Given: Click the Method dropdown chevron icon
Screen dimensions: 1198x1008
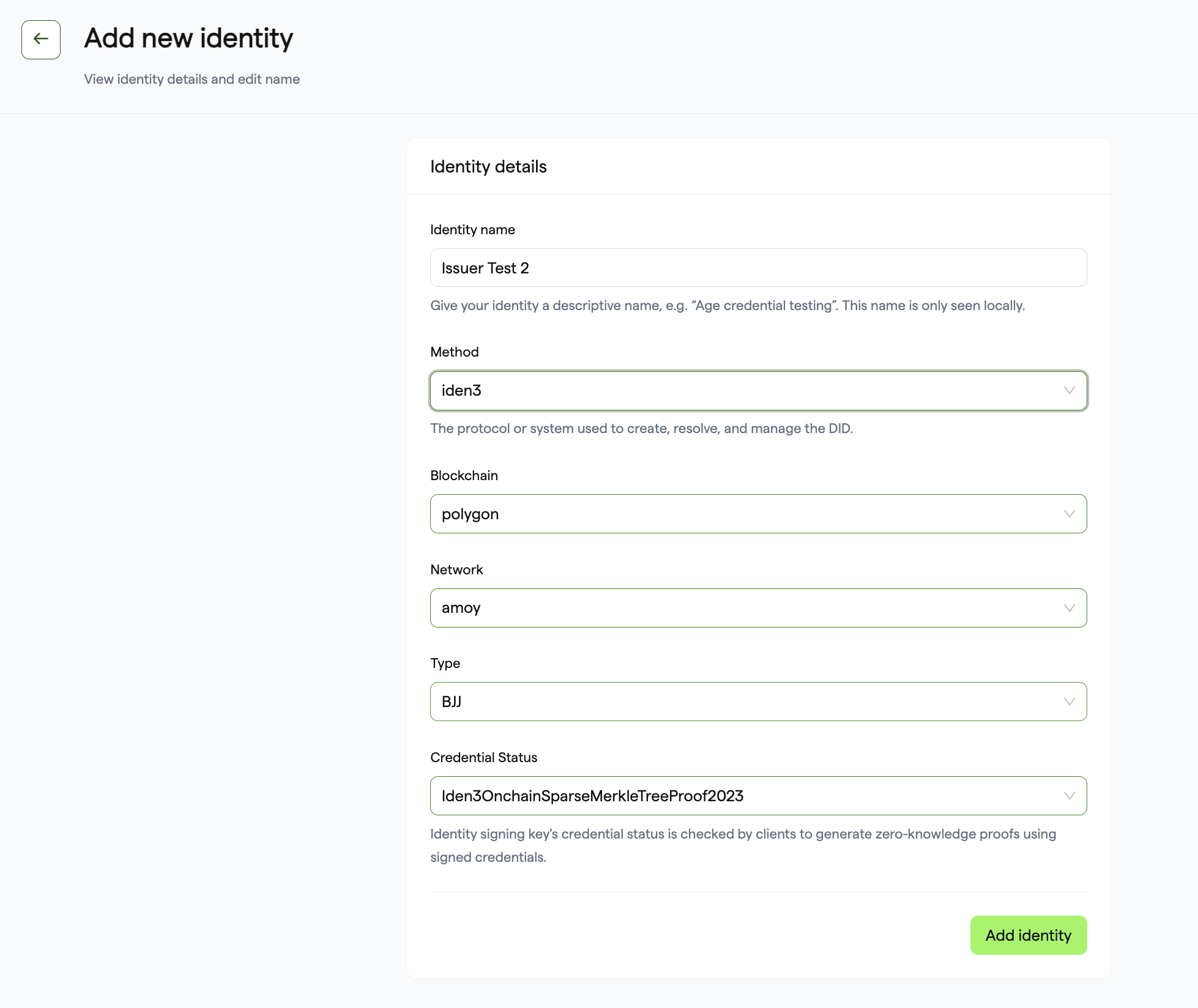Looking at the screenshot, I should [x=1069, y=390].
